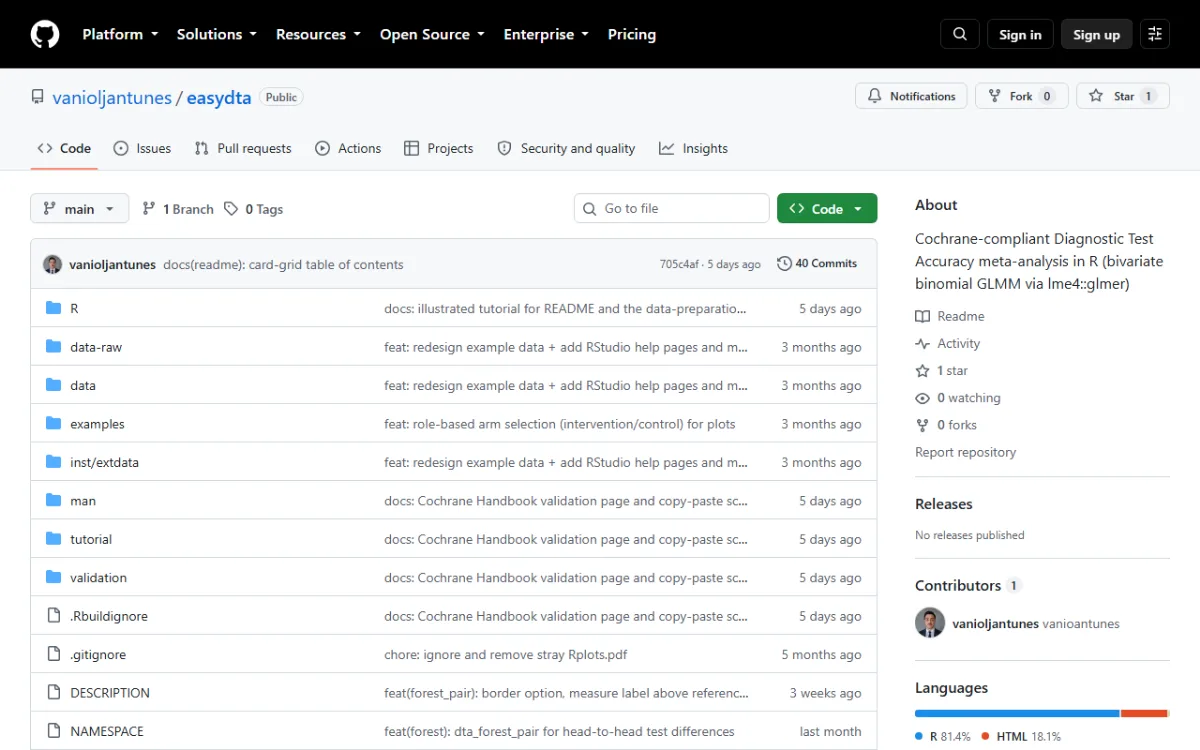Click the repository book icon beside vanioljantunes
The height and width of the screenshot is (750, 1200).
pyautogui.click(x=37, y=97)
